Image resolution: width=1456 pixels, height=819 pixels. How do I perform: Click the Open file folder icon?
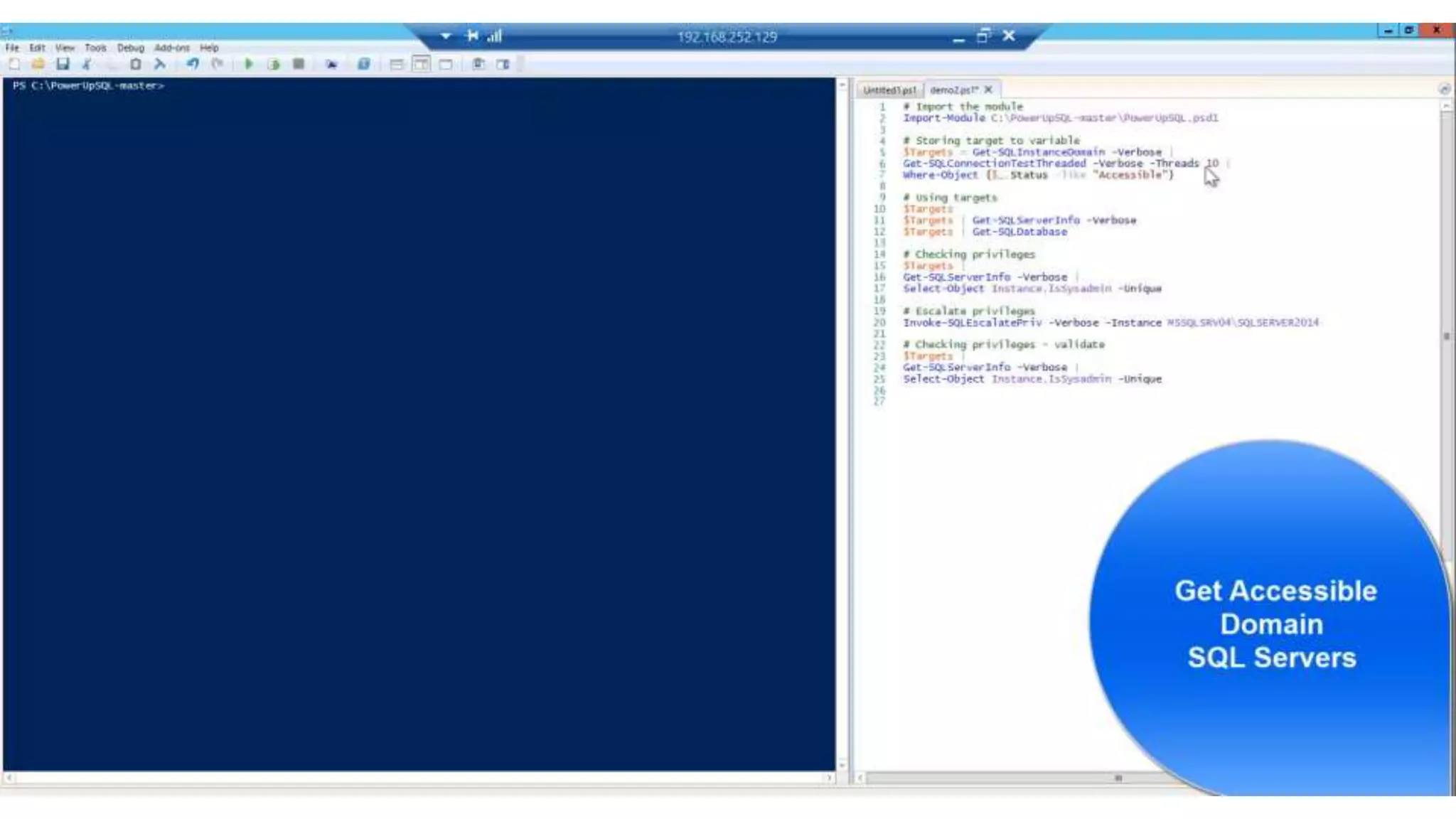click(38, 65)
